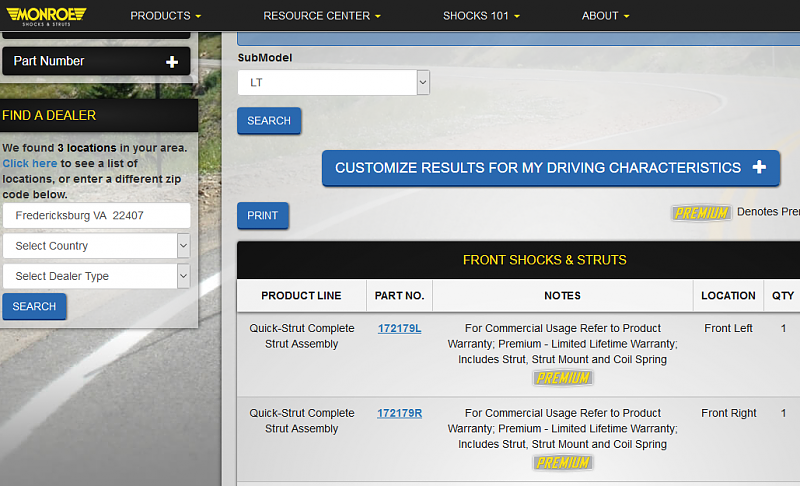Open the Products menu
The height and width of the screenshot is (486, 800).
165,16
